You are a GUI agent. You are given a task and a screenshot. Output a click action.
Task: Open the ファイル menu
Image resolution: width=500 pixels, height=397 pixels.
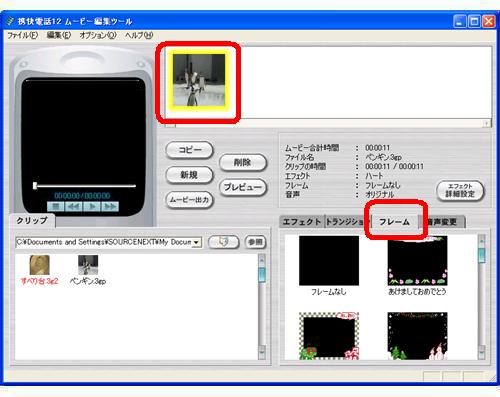tap(23, 35)
